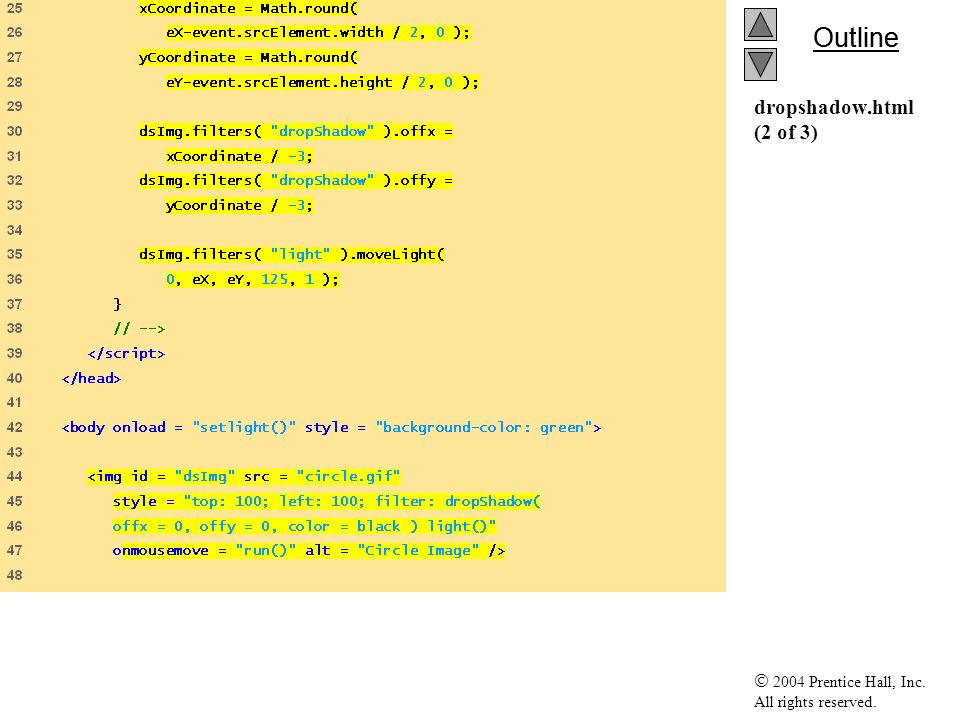Click the style "top: 100; left: 100" line

coord(326,501)
